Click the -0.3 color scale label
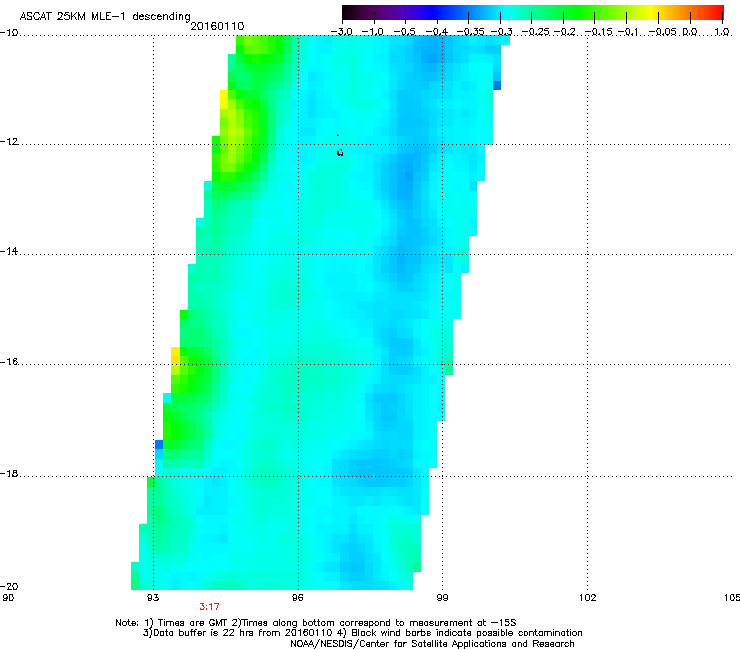Viewport: 740px width, 650px height. 501,32
